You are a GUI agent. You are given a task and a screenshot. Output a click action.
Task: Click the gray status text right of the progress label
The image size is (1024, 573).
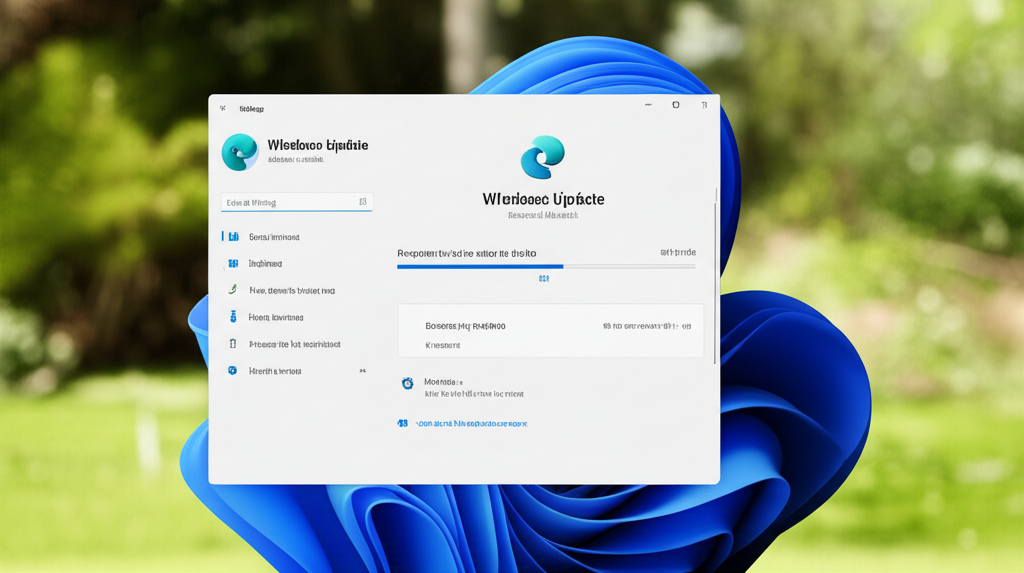[677, 253]
